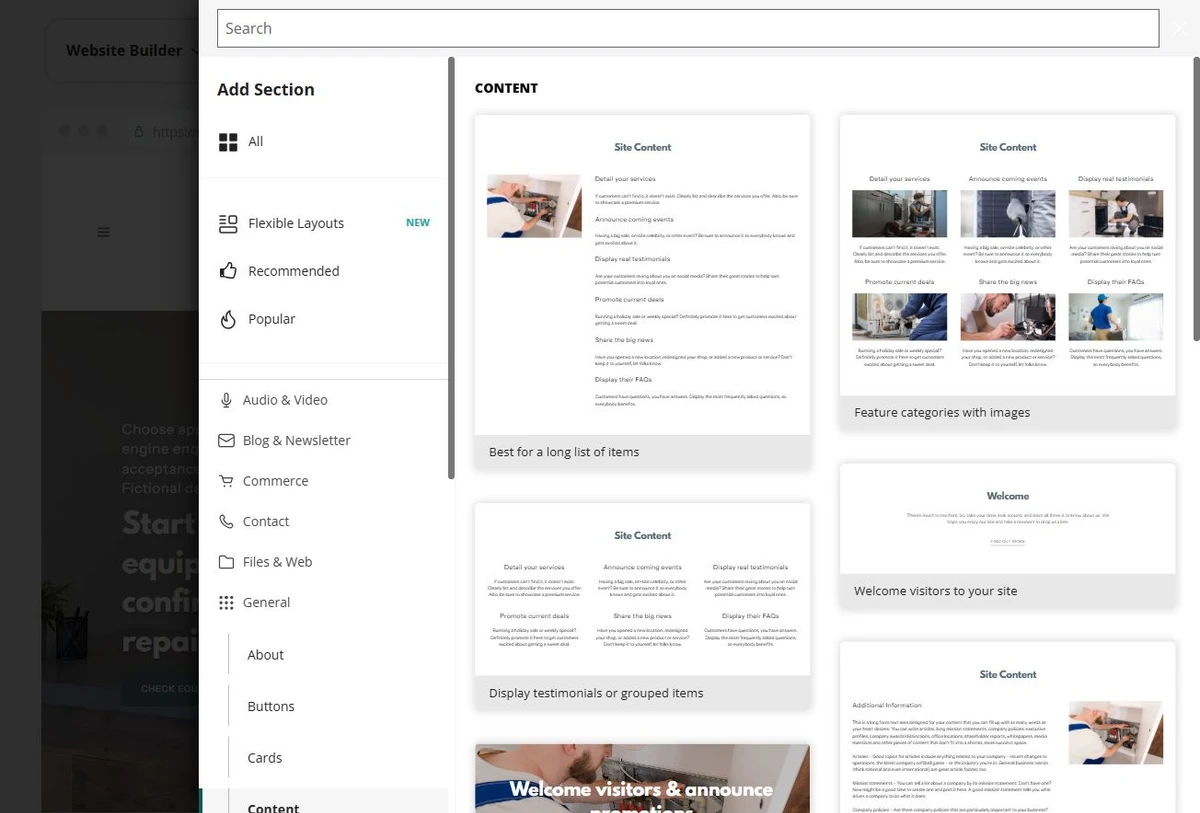Viewport: 1200px width, 813px height.
Task: Click the content layouts scrollbar
Action: point(1196,198)
